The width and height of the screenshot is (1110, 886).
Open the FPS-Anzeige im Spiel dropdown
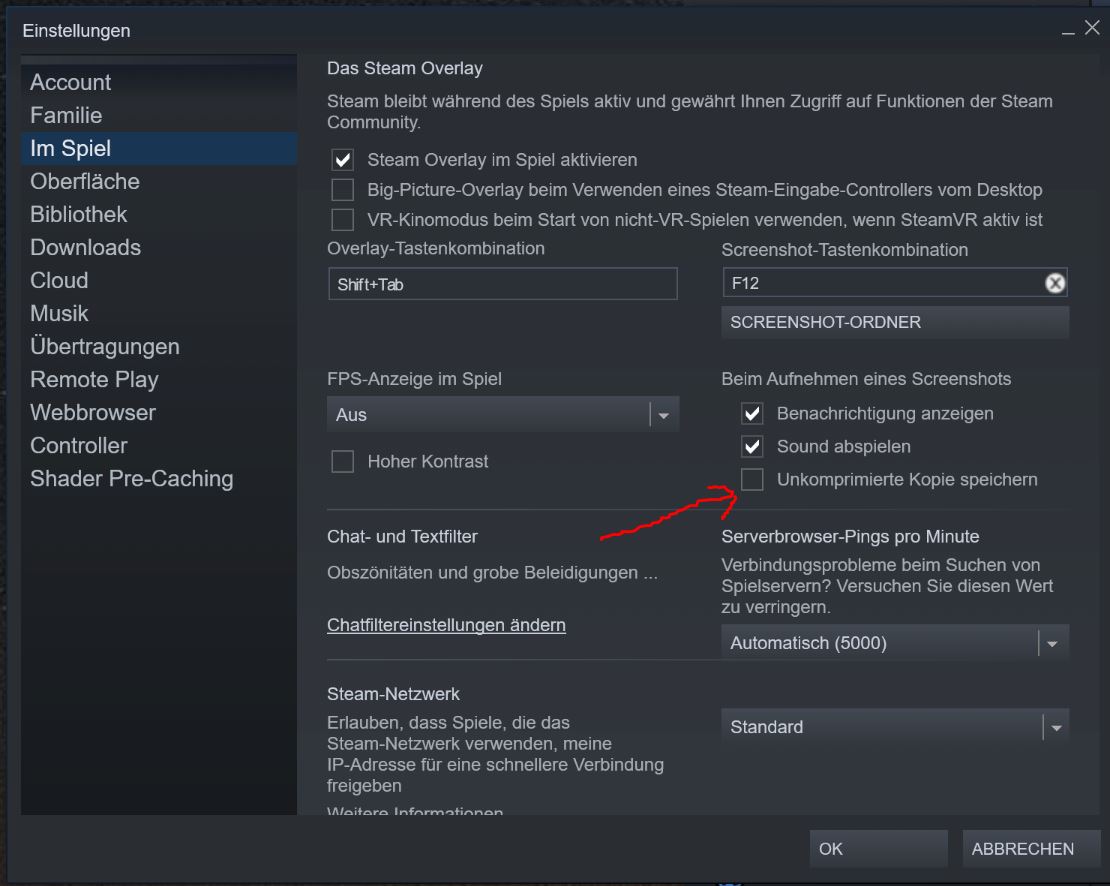503,415
